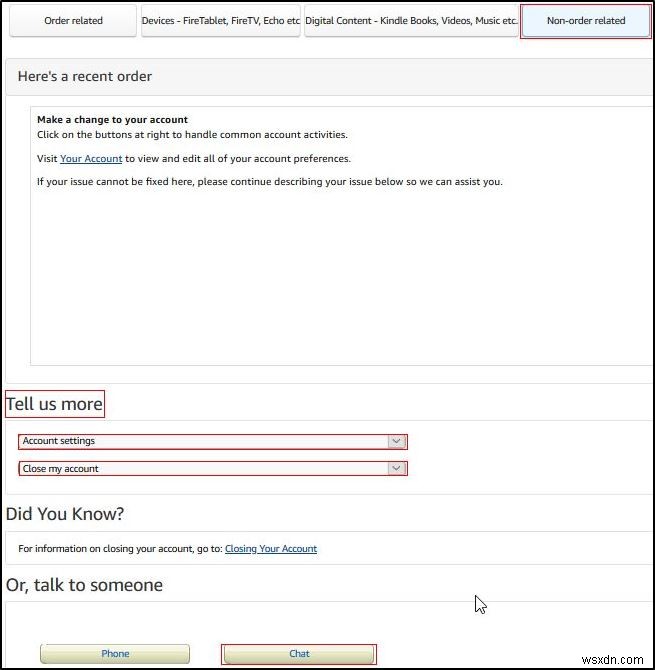Select the Digital Content tab
655x670 pixels.
click(x=411, y=20)
